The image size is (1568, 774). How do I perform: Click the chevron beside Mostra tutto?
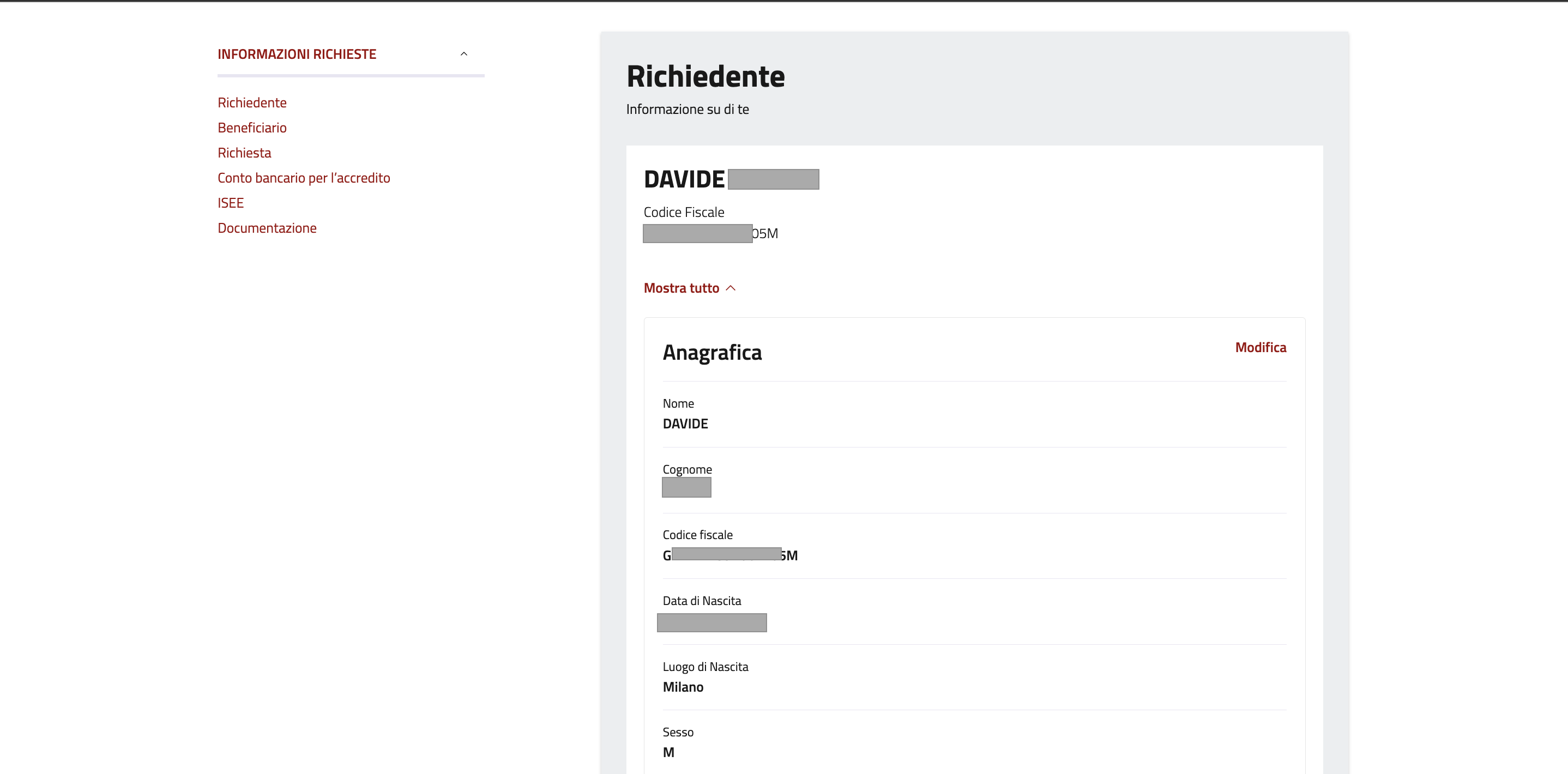pyautogui.click(x=731, y=288)
